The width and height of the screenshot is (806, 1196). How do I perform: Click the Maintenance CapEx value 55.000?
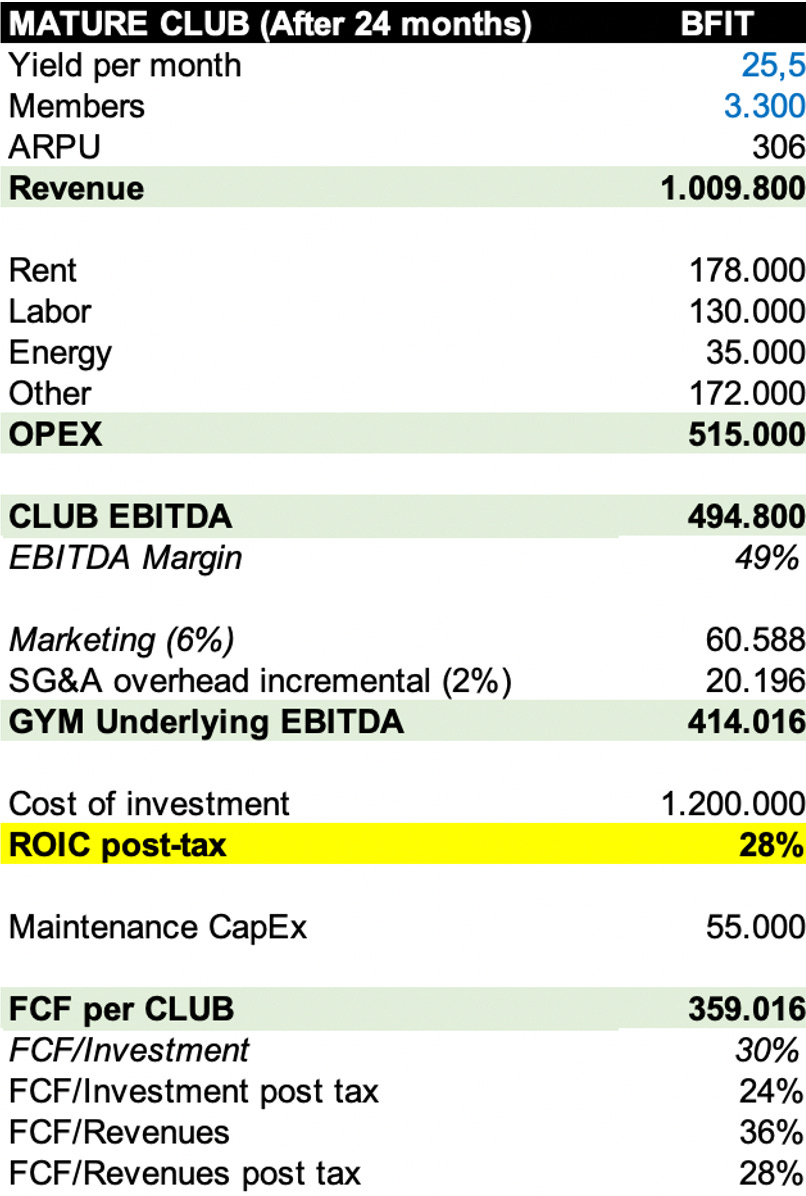[x=755, y=928]
